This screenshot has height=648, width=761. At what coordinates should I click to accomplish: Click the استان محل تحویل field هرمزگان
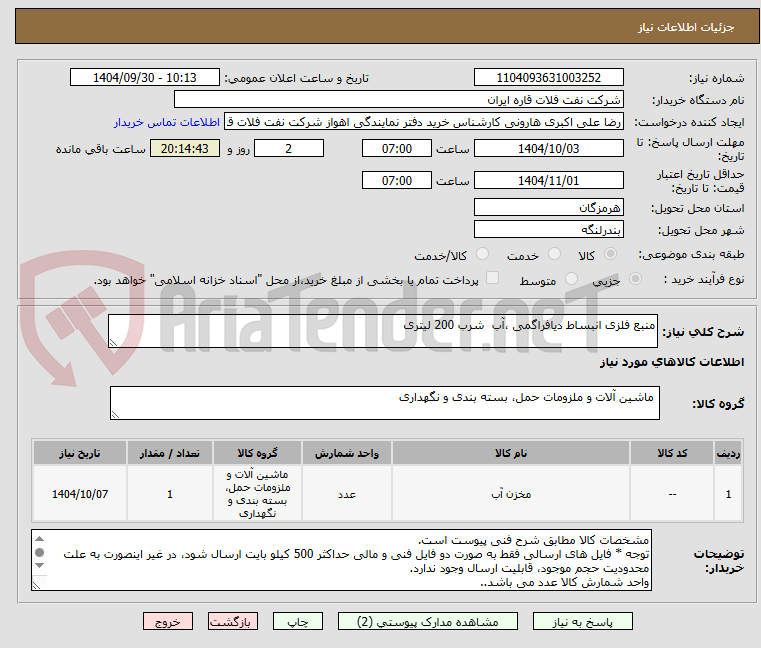point(548,207)
